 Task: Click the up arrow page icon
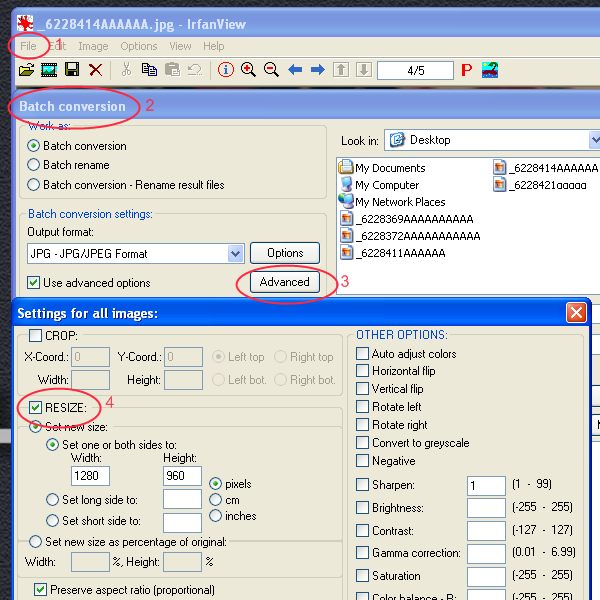point(341,70)
